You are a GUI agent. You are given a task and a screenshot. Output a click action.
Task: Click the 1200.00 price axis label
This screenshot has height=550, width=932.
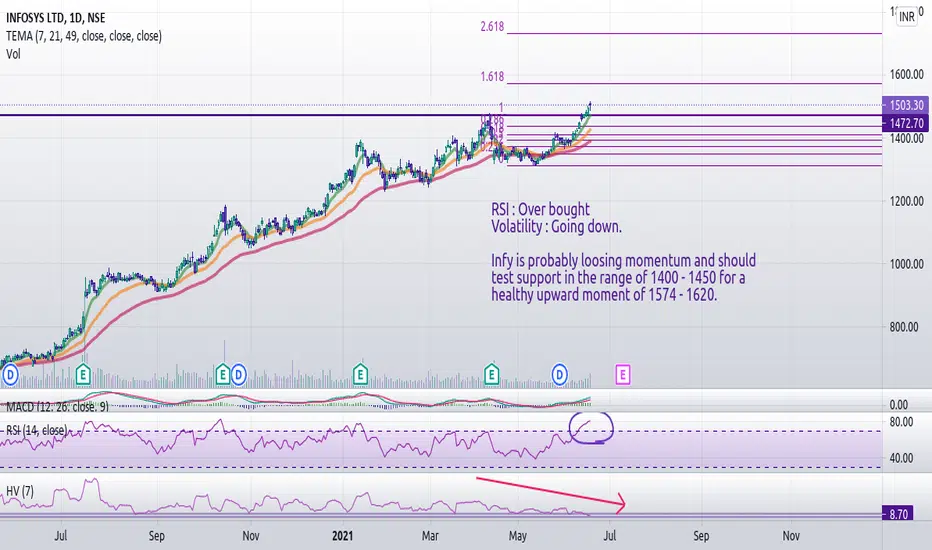point(906,201)
